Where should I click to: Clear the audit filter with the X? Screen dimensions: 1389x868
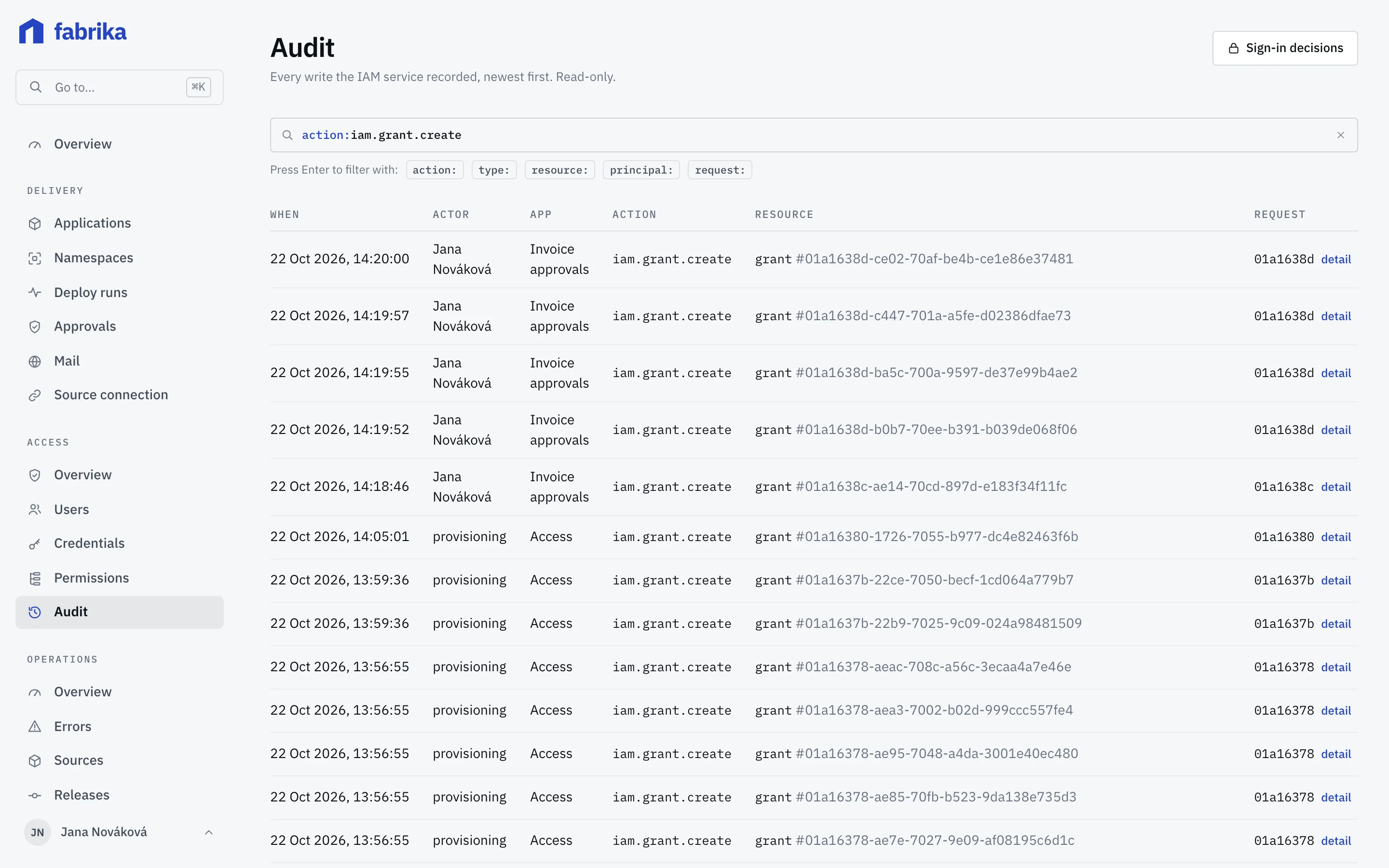click(1341, 135)
